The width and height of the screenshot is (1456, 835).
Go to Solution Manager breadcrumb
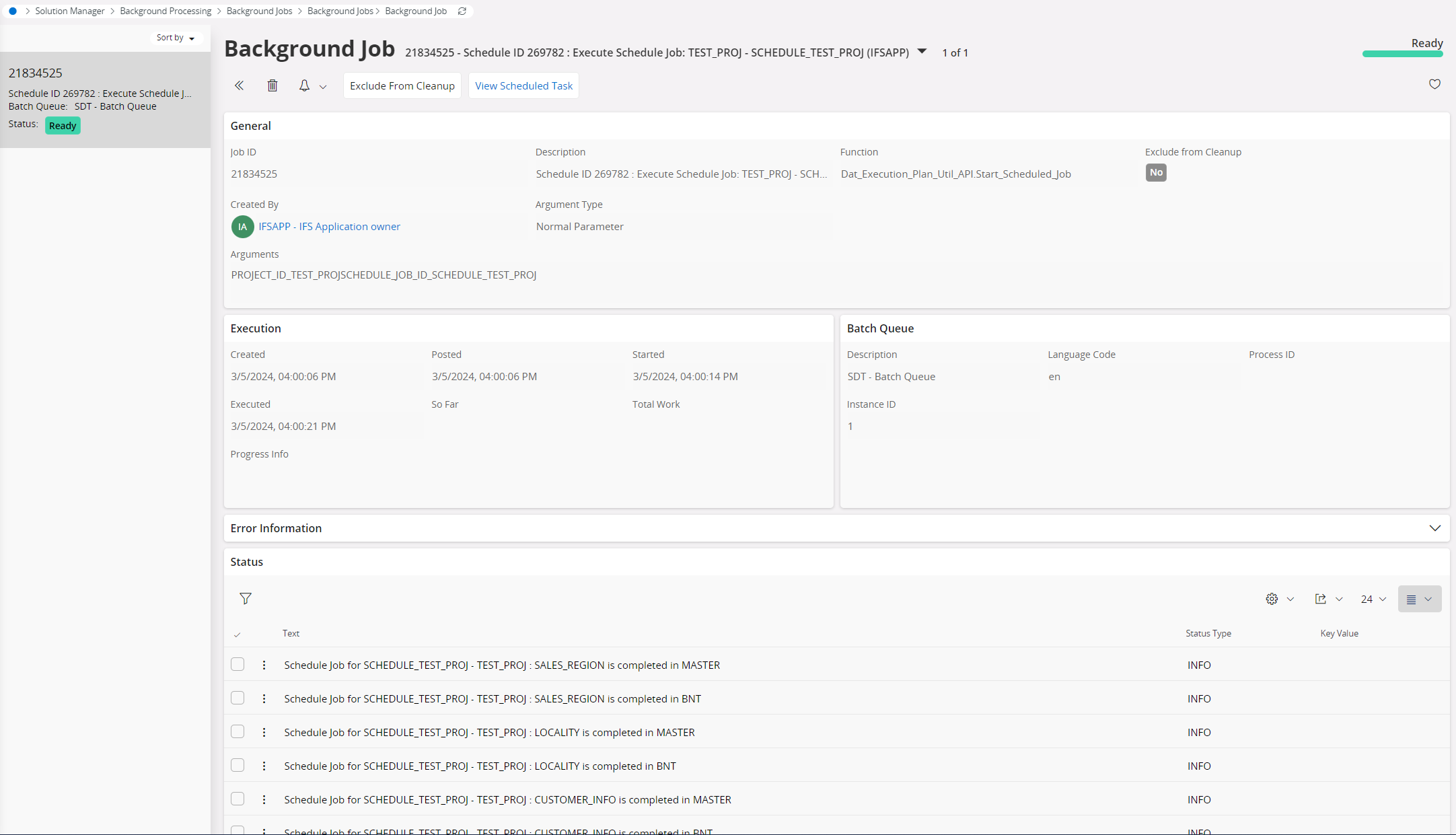tap(70, 11)
